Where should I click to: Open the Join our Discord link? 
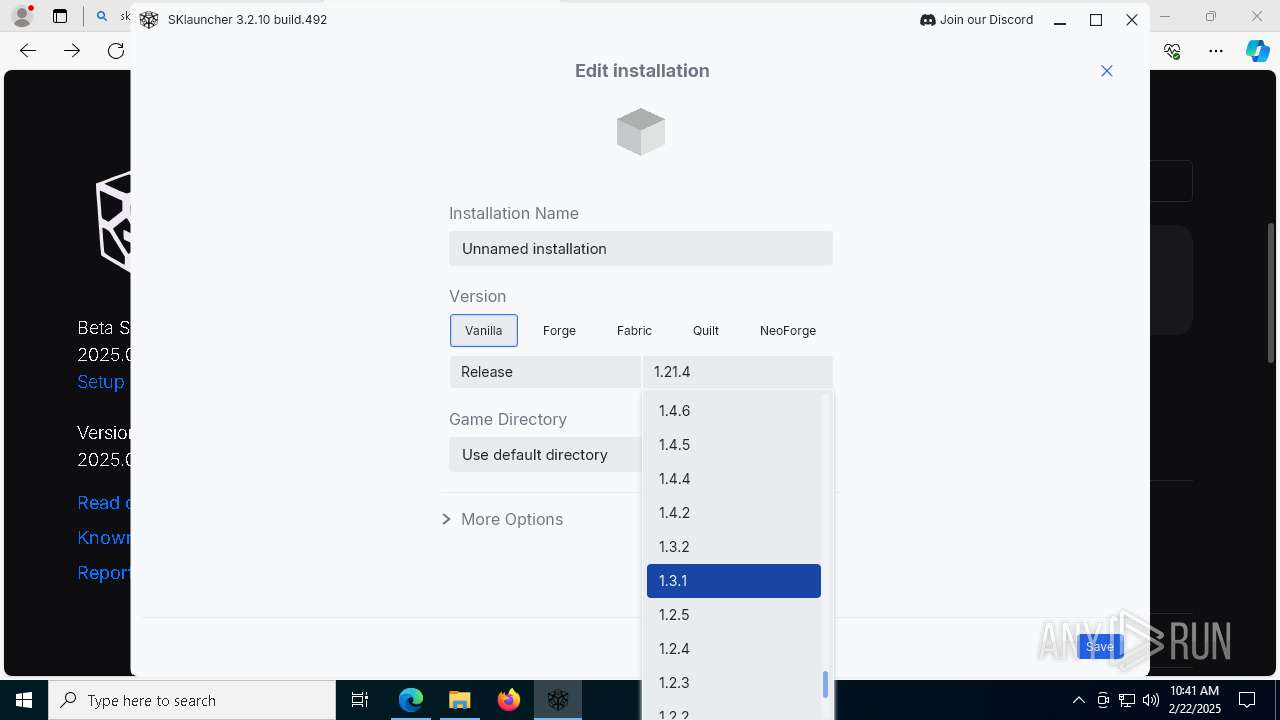click(976, 20)
